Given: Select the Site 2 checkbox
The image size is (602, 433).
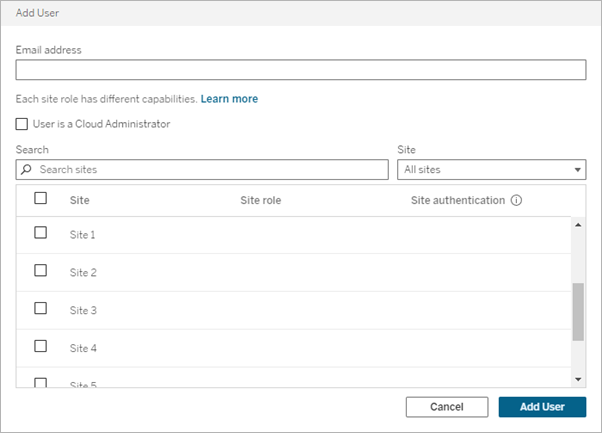Looking at the screenshot, I should (x=41, y=271).
